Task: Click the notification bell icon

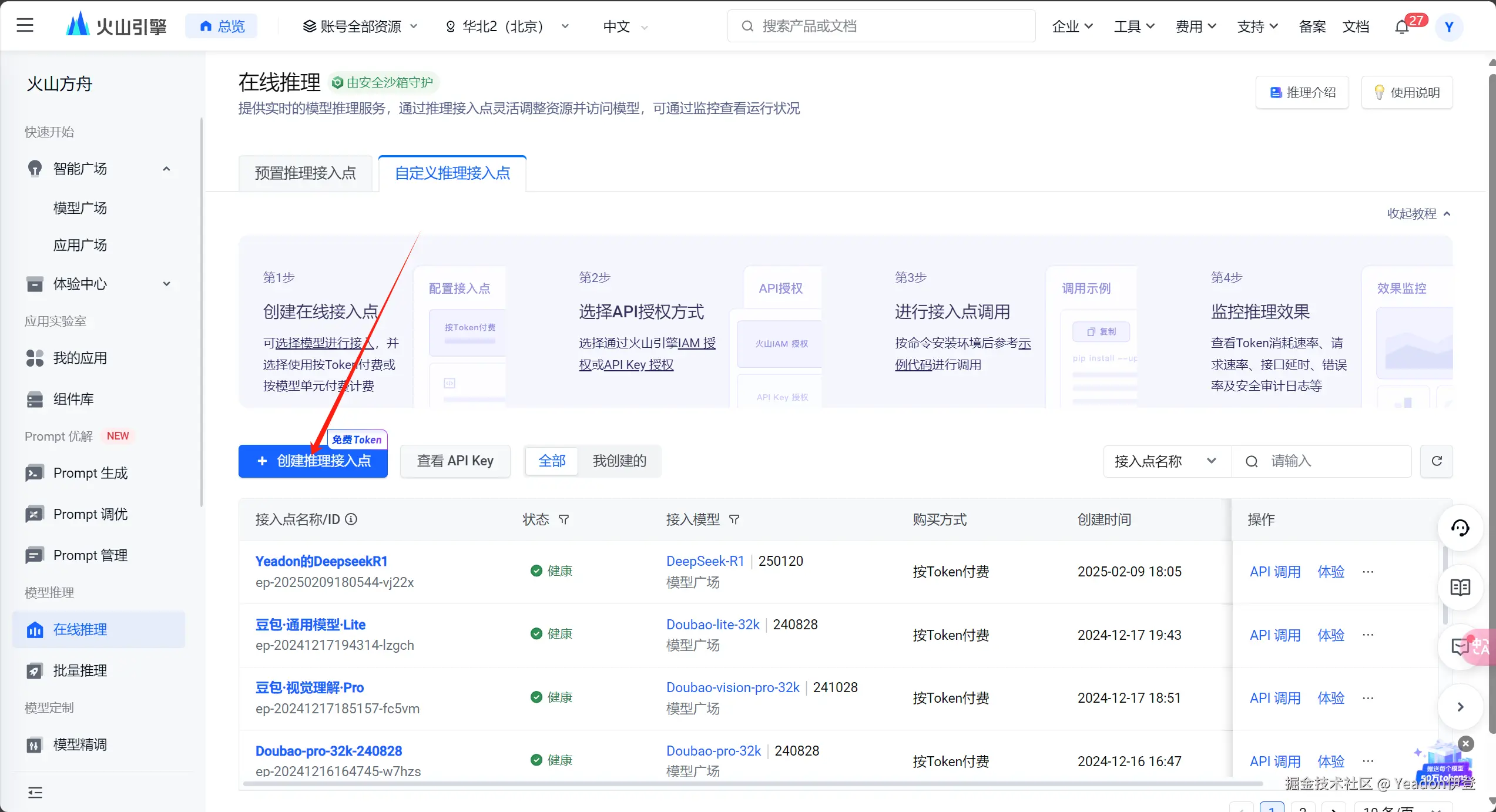Action: coord(1402,27)
